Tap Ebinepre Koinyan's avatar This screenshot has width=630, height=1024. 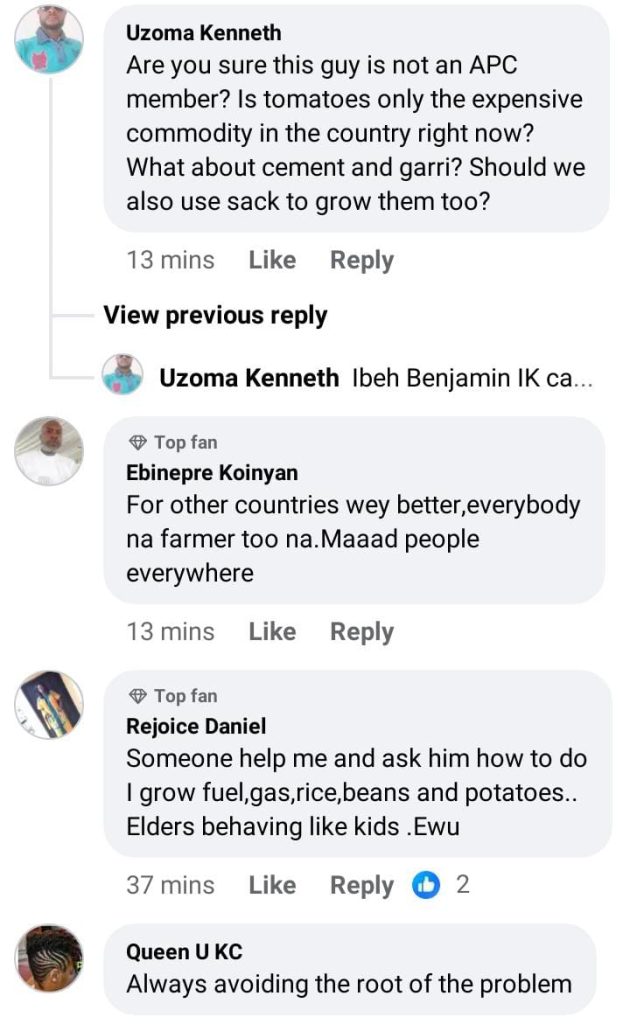pyautogui.click(x=48, y=452)
